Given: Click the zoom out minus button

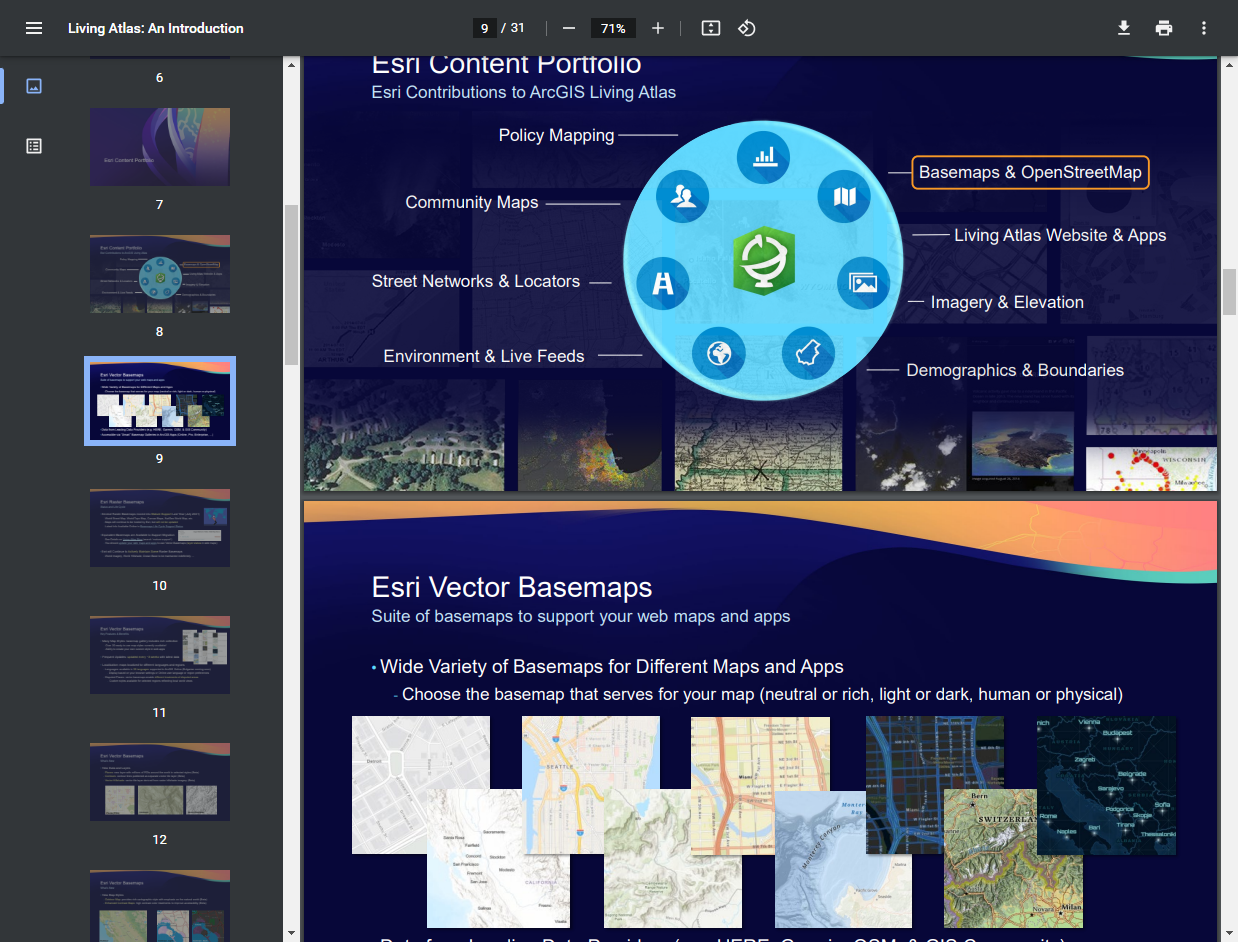Looking at the screenshot, I should tap(568, 28).
